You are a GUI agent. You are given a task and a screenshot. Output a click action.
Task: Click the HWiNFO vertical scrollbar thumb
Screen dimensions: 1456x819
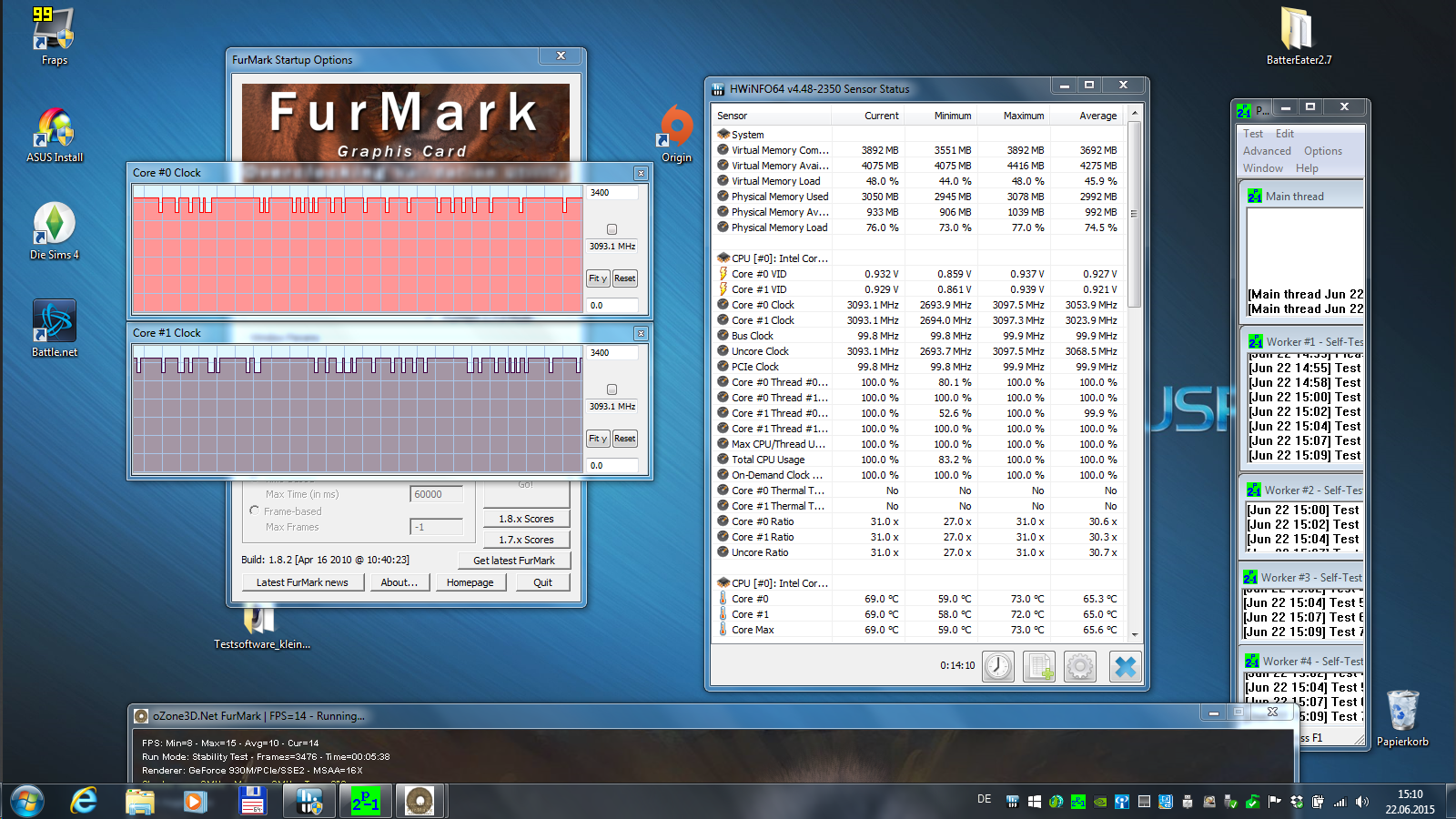1134,214
